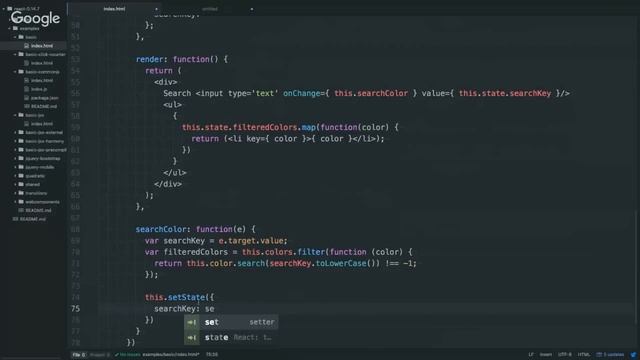Select the shared folder
Image resolution: width=640 pixels, height=360 pixels.
coord(33,184)
